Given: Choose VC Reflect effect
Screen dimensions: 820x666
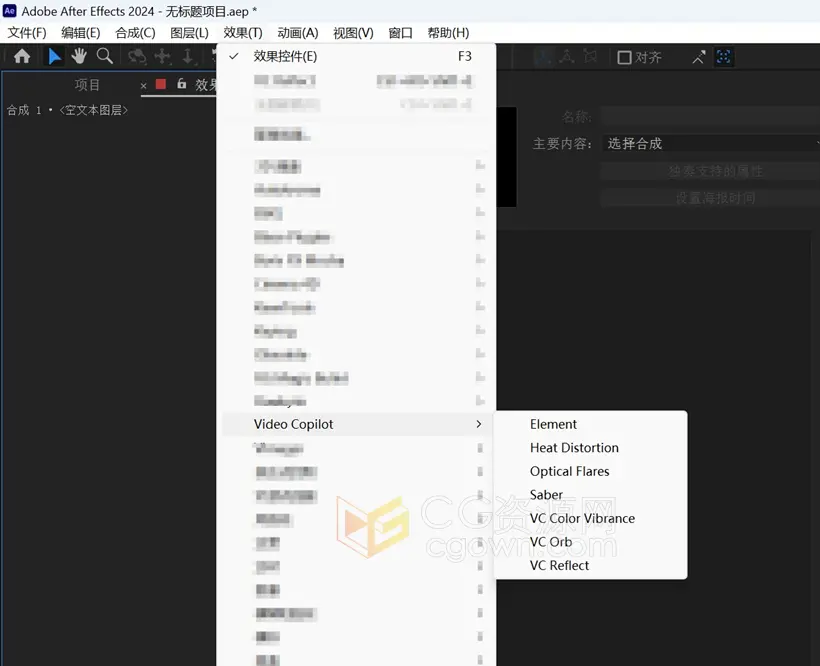Looking at the screenshot, I should (x=559, y=565).
